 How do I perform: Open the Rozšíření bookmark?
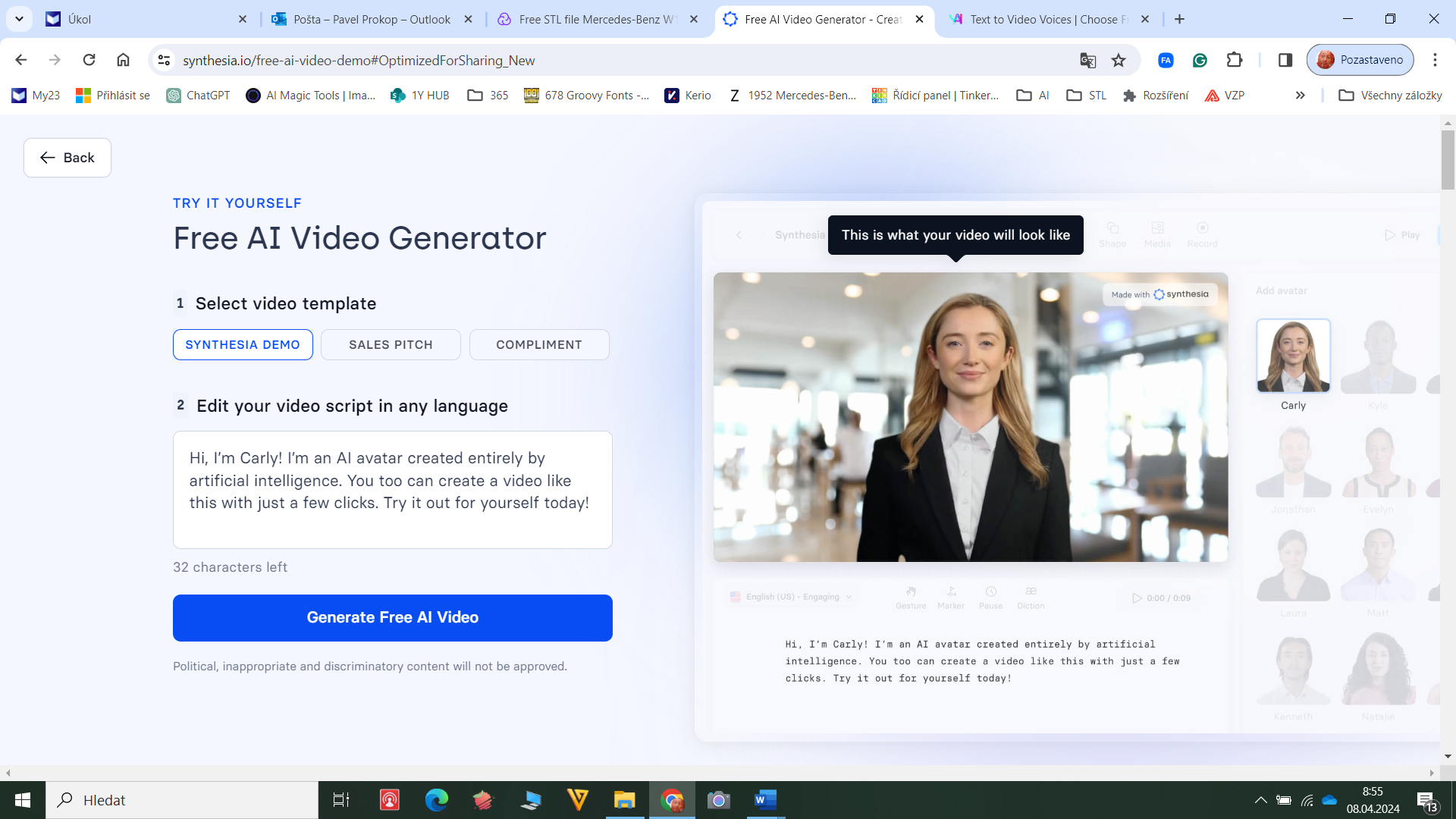click(x=1156, y=95)
